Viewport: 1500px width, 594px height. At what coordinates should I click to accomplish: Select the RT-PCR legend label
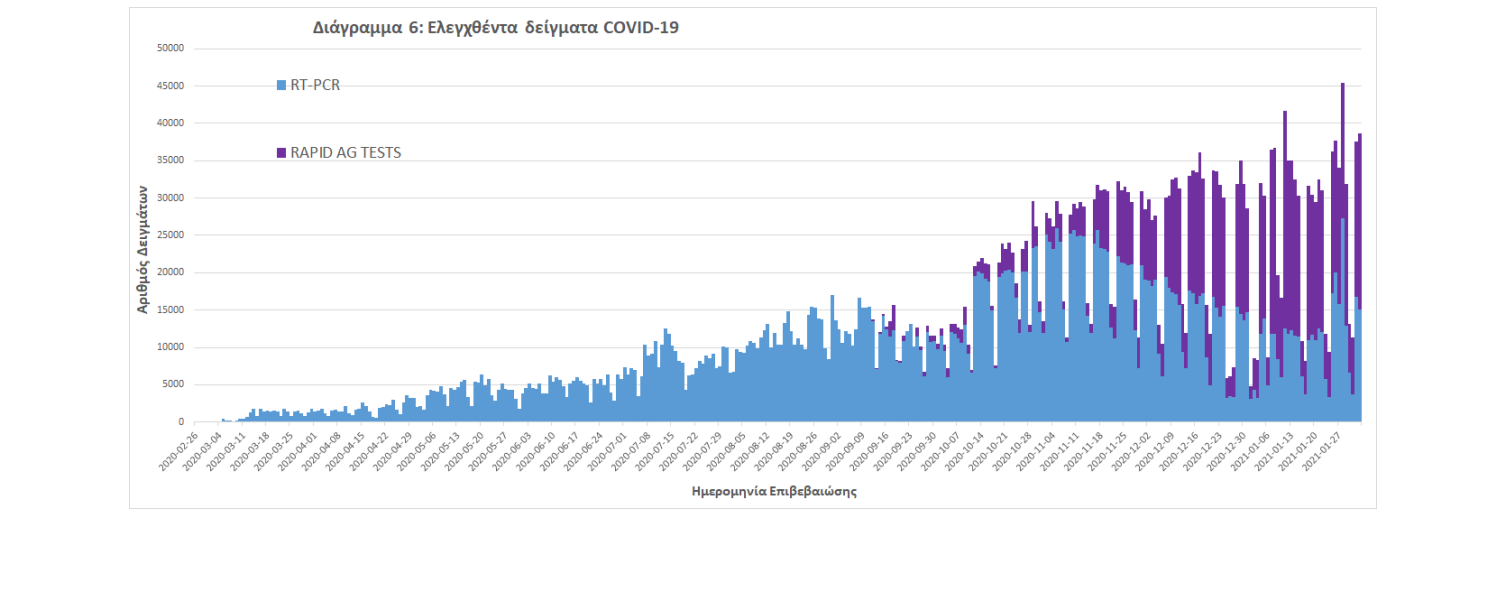tap(315, 86)
